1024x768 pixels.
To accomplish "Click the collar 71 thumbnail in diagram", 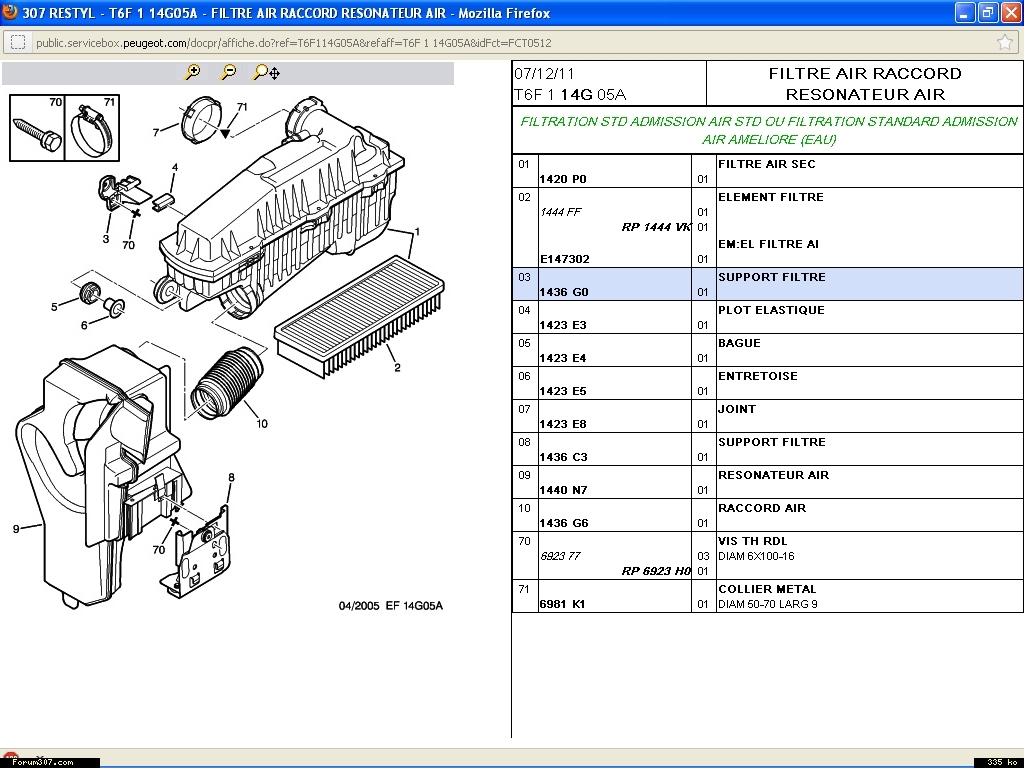I will [92, 131].
